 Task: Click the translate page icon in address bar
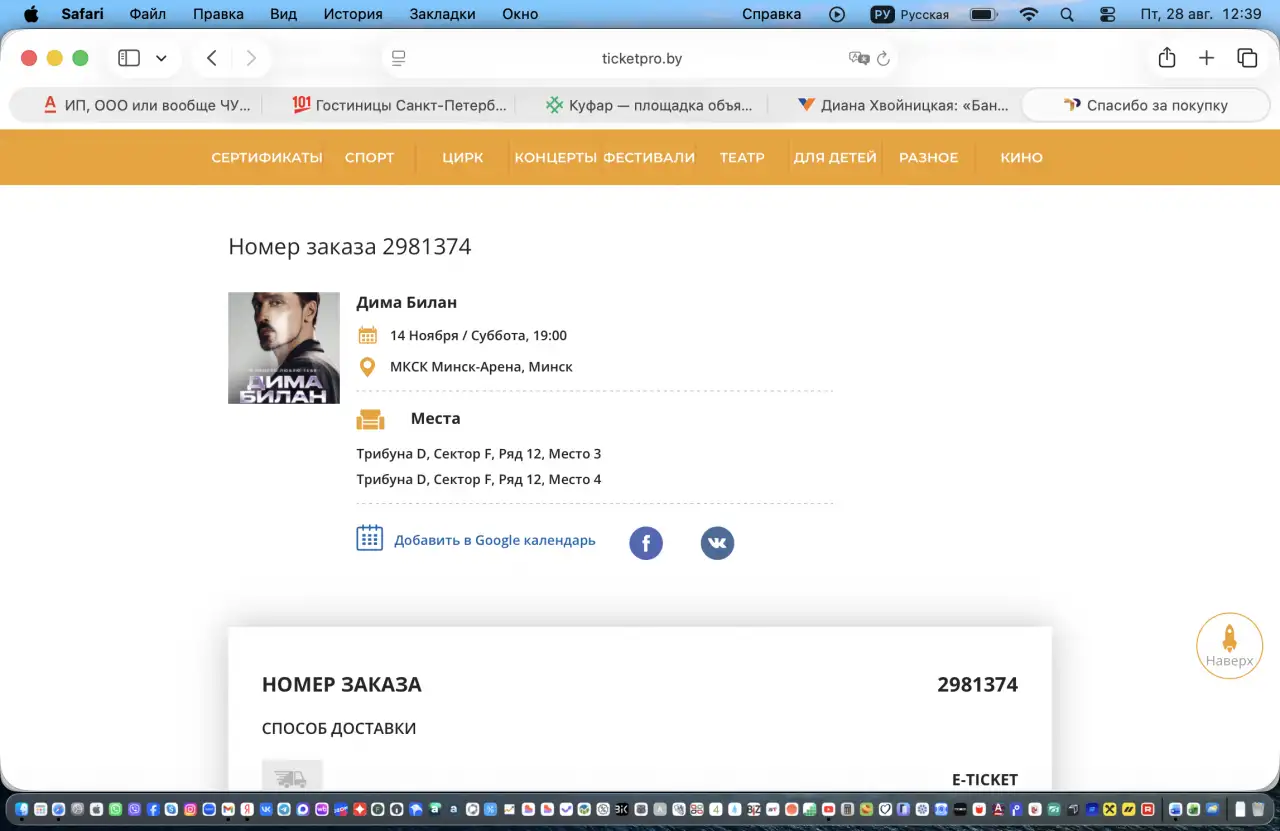[858, 58]
